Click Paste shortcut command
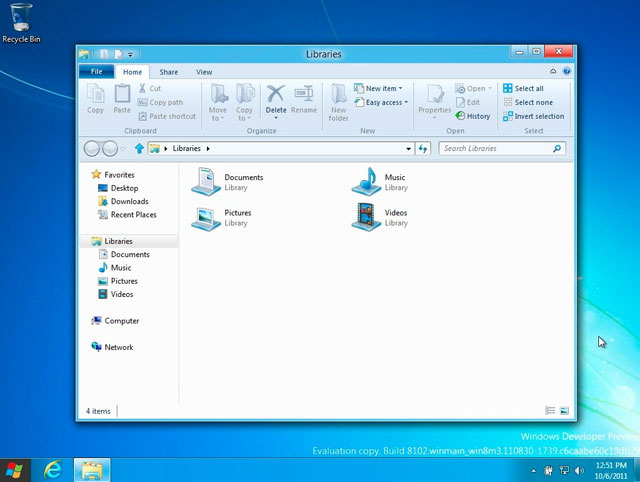 click(x=167, y=116)
